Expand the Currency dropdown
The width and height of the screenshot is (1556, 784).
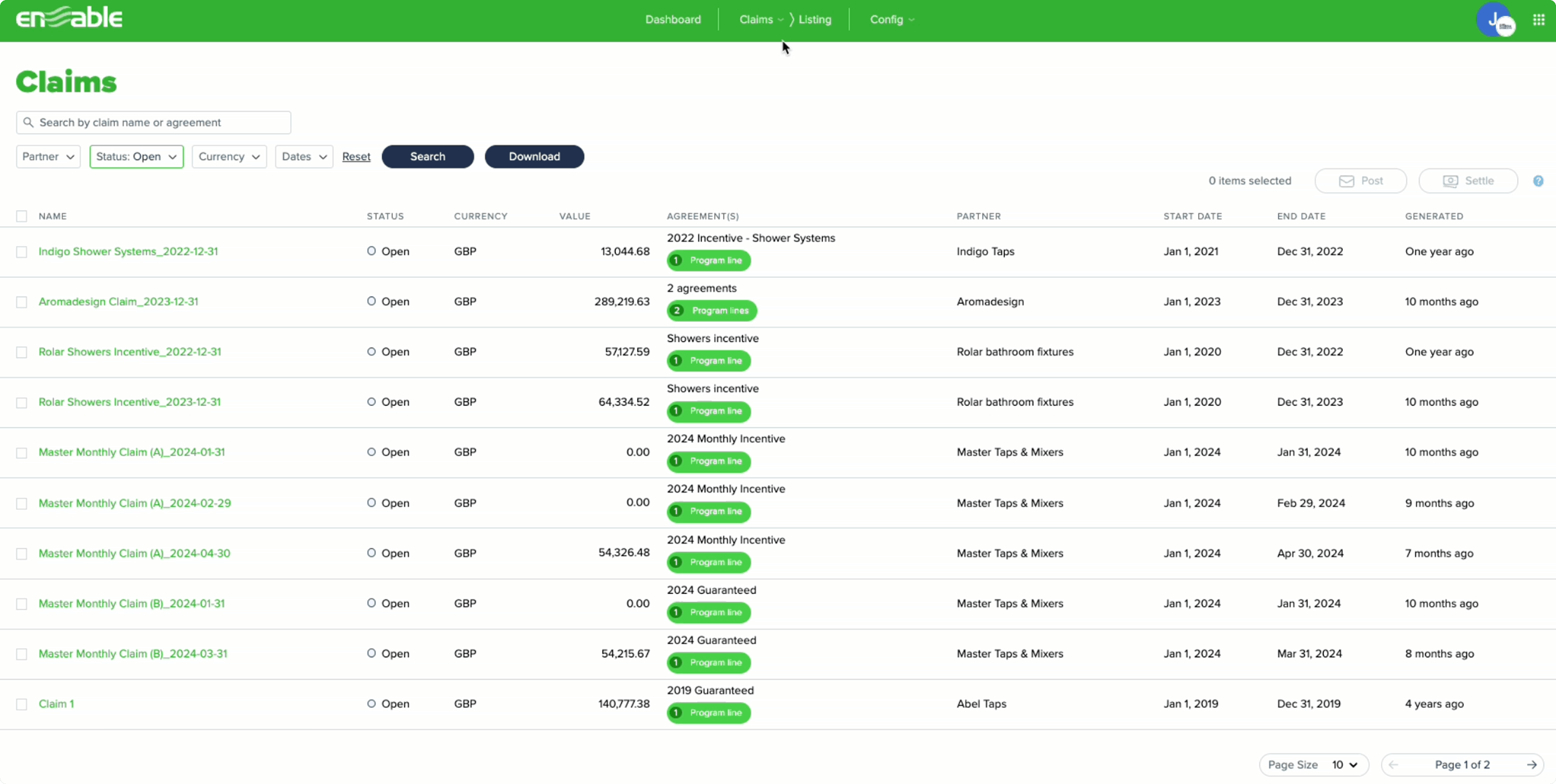(x=229, y=156)
